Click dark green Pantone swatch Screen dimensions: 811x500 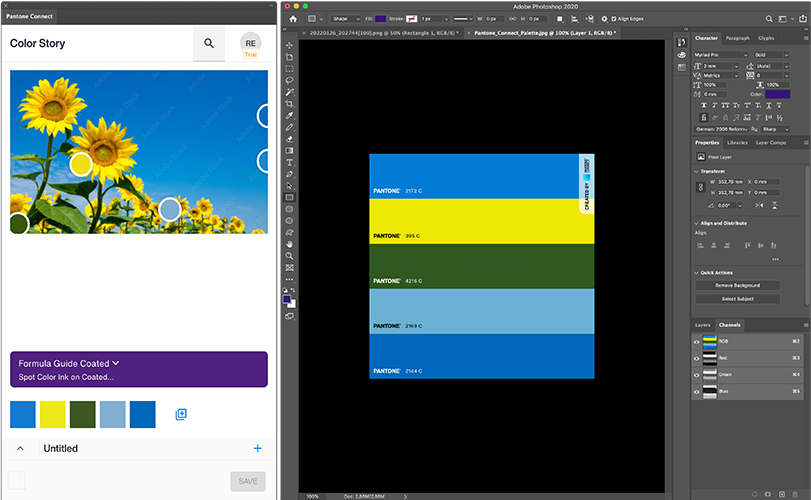[x=83, y=414]
